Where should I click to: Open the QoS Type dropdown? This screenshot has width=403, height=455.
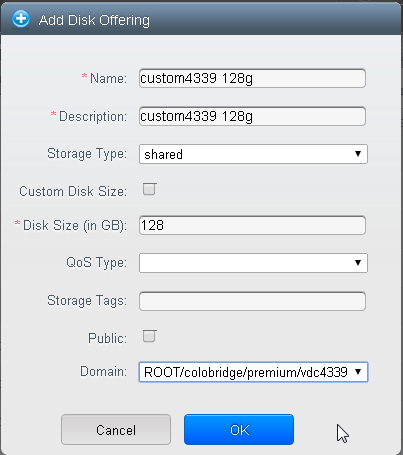point(253,263)
